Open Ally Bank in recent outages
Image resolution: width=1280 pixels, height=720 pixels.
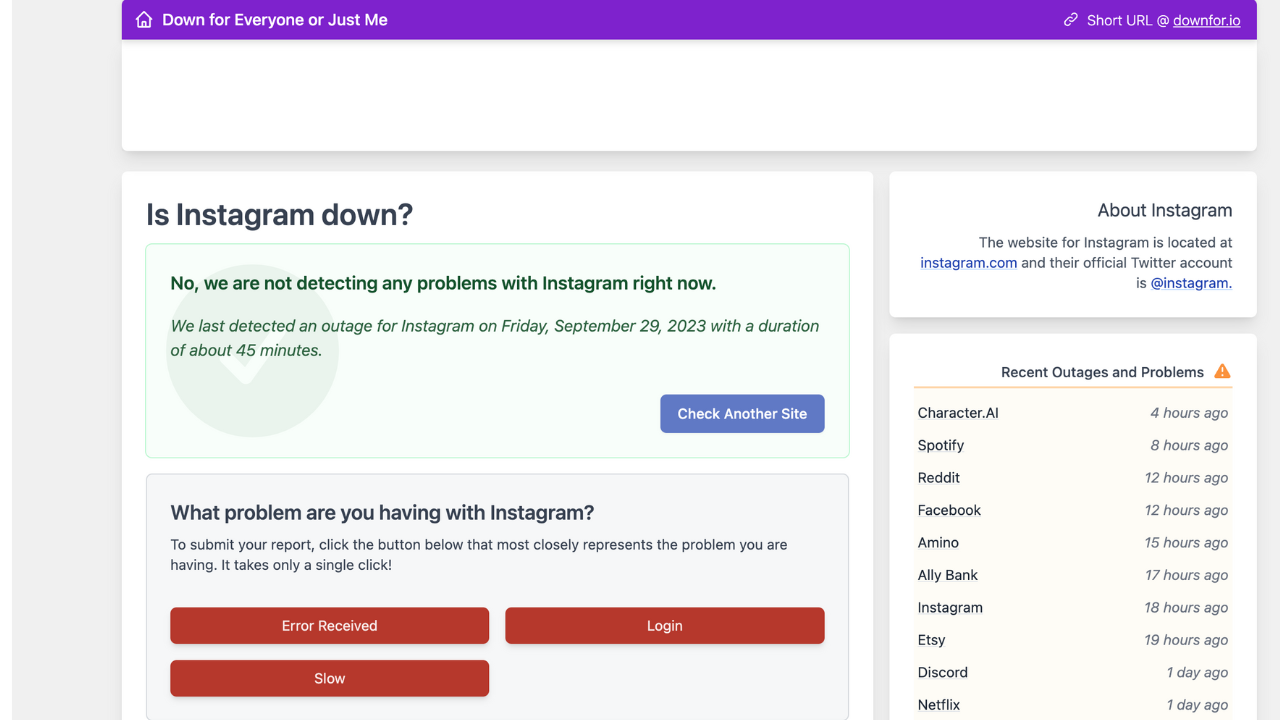tap(947, 575)
